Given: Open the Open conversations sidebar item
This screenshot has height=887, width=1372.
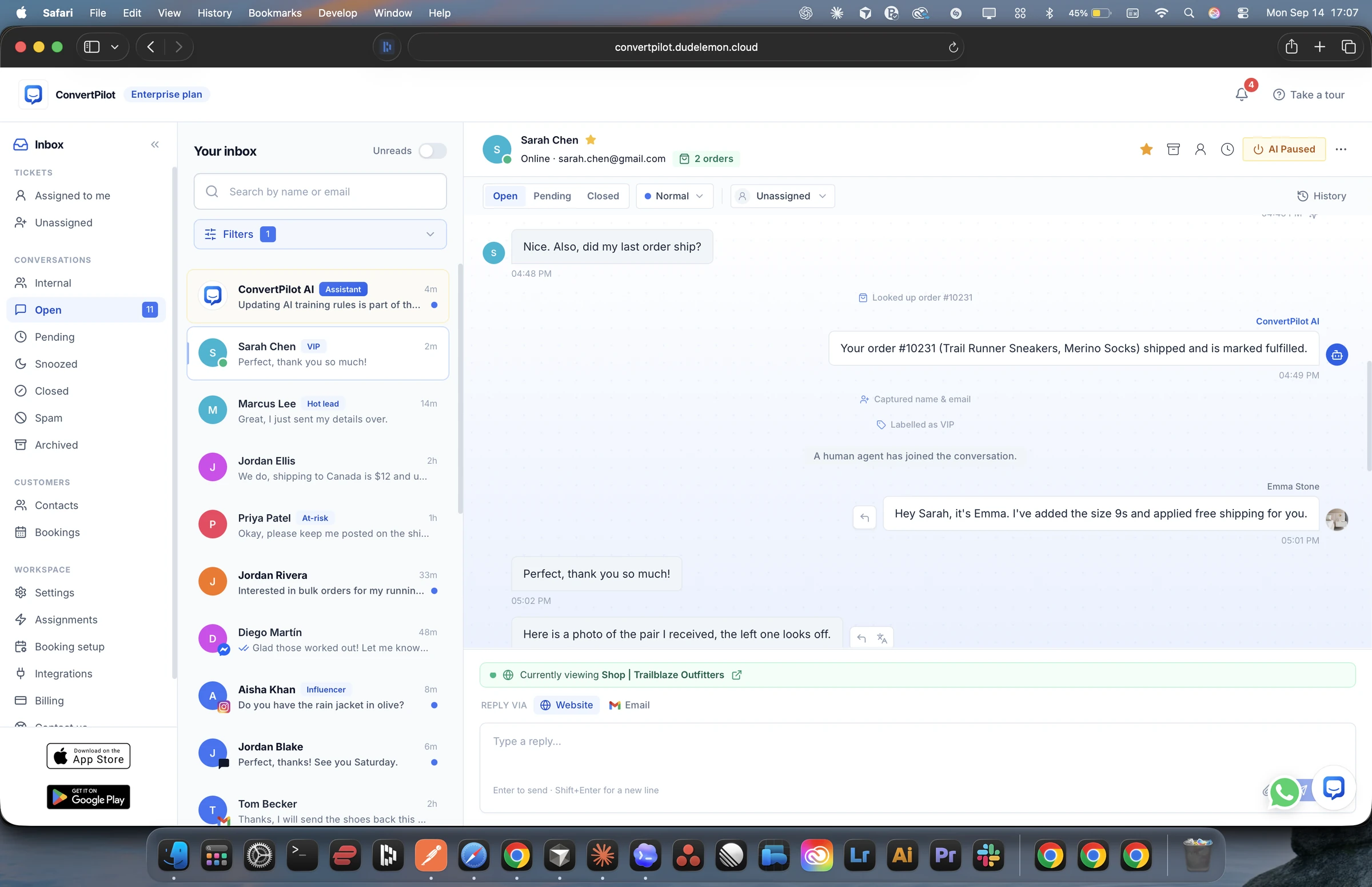Looking at the screenshot, I should (86, 310).
